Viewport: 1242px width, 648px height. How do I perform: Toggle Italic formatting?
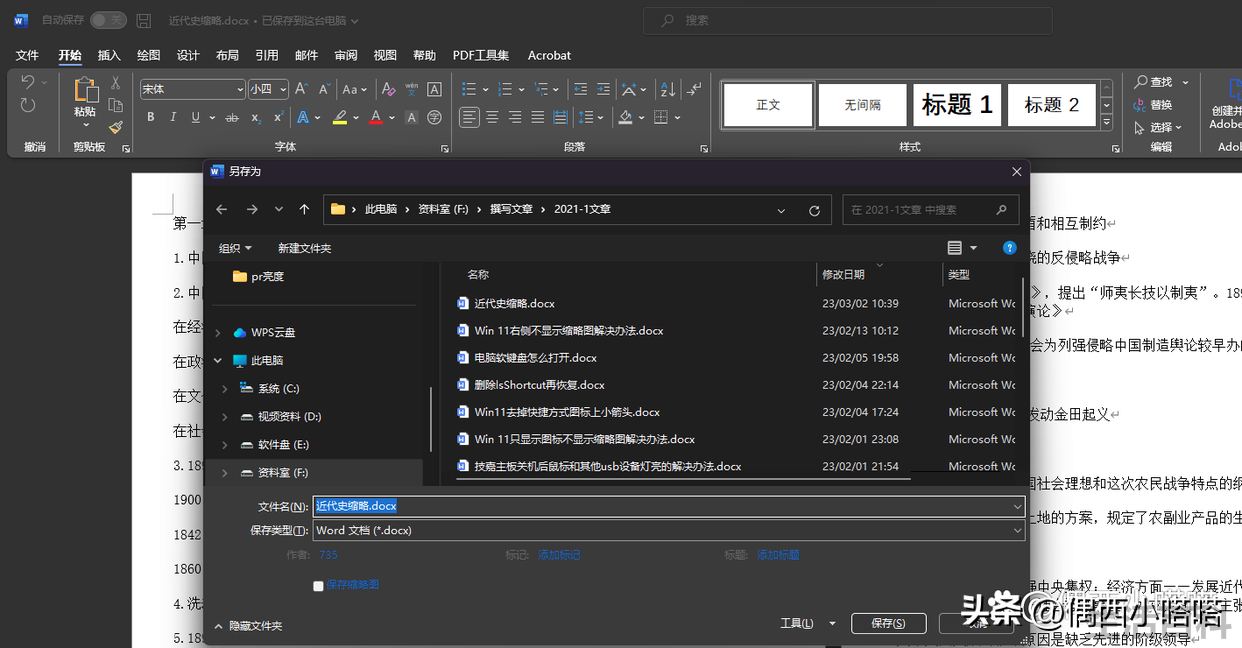(x=173, y=117)
